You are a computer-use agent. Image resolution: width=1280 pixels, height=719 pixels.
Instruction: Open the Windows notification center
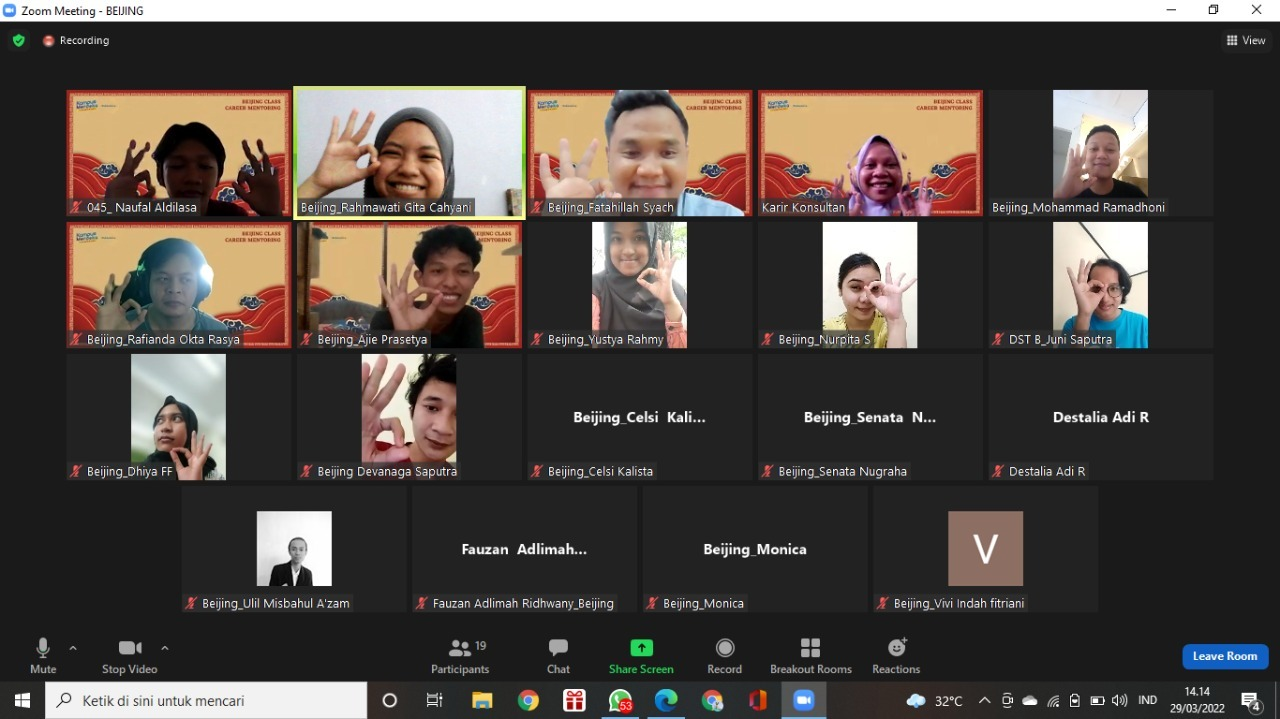(x=1250, y=701)
